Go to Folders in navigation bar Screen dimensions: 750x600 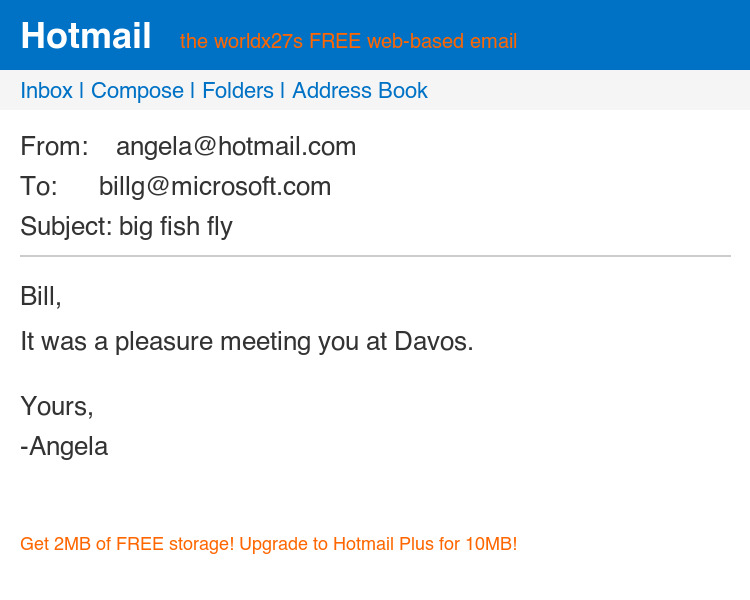pos(238,91)
